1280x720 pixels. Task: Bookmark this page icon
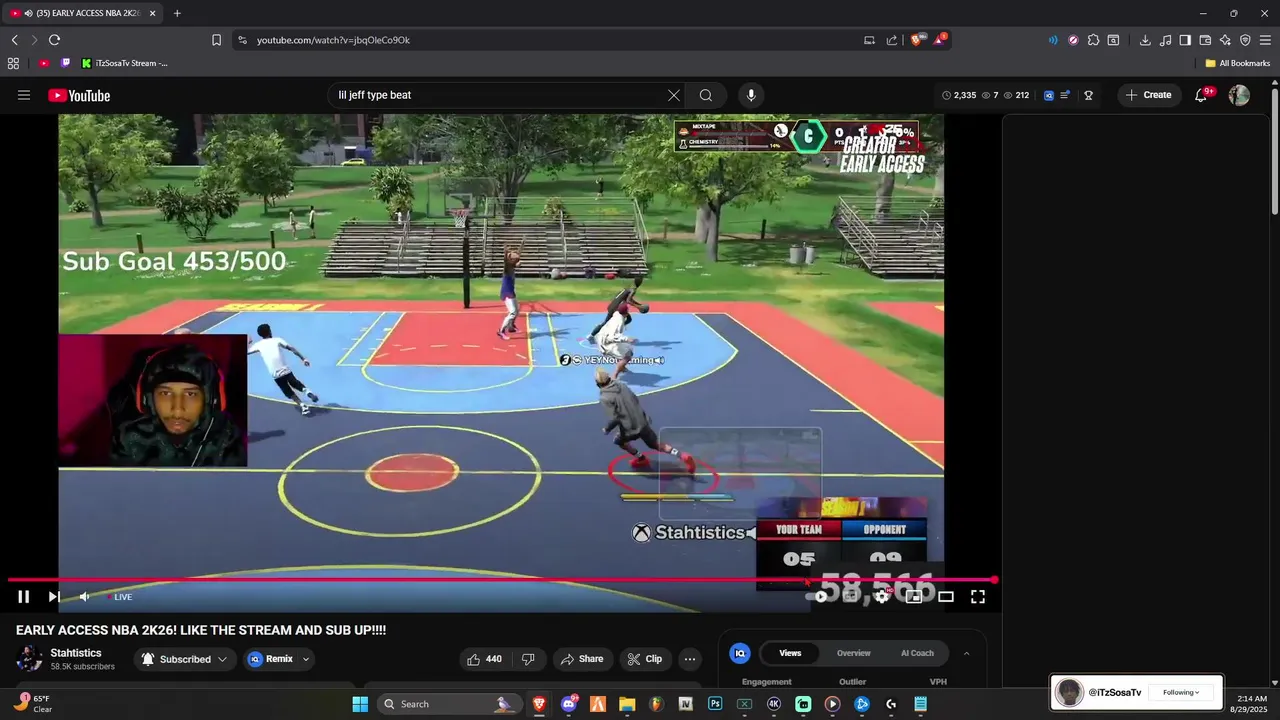pyautogui.click(x=216, y=40)
